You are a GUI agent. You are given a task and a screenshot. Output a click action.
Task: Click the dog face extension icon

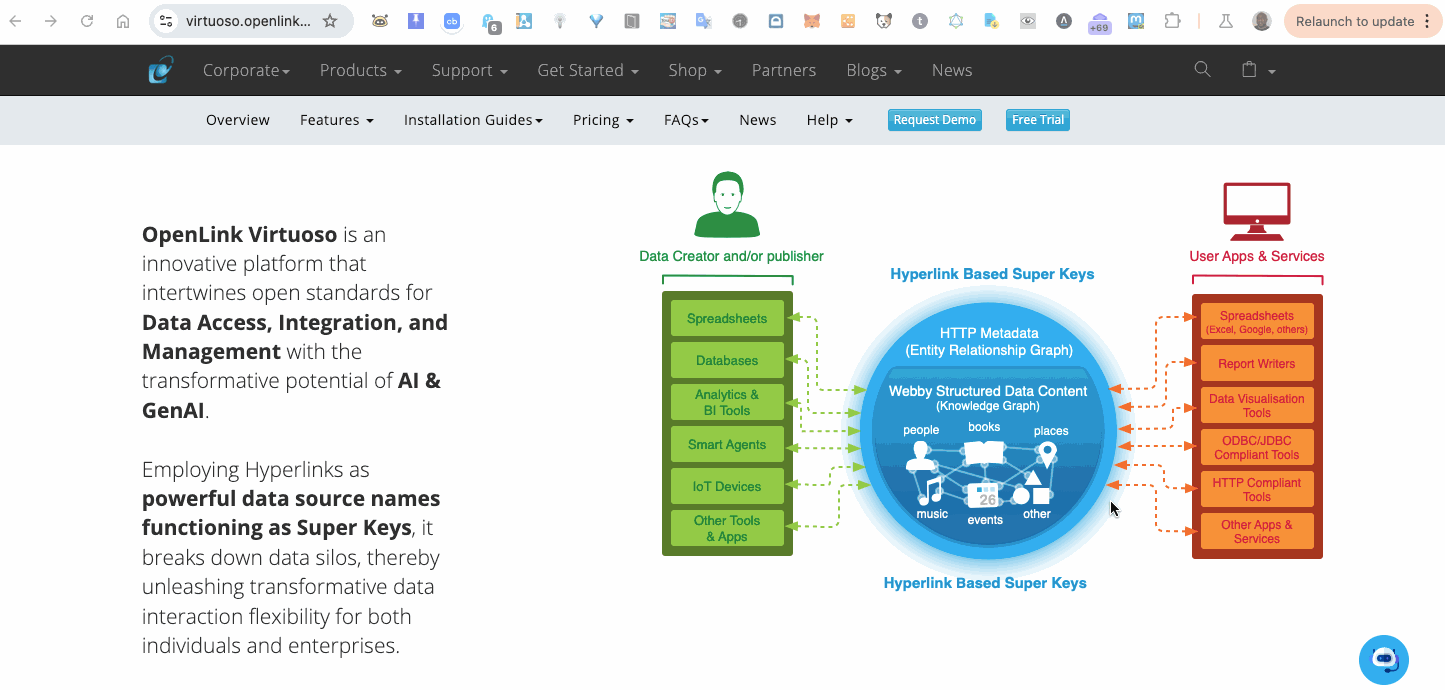coord(884,21)
